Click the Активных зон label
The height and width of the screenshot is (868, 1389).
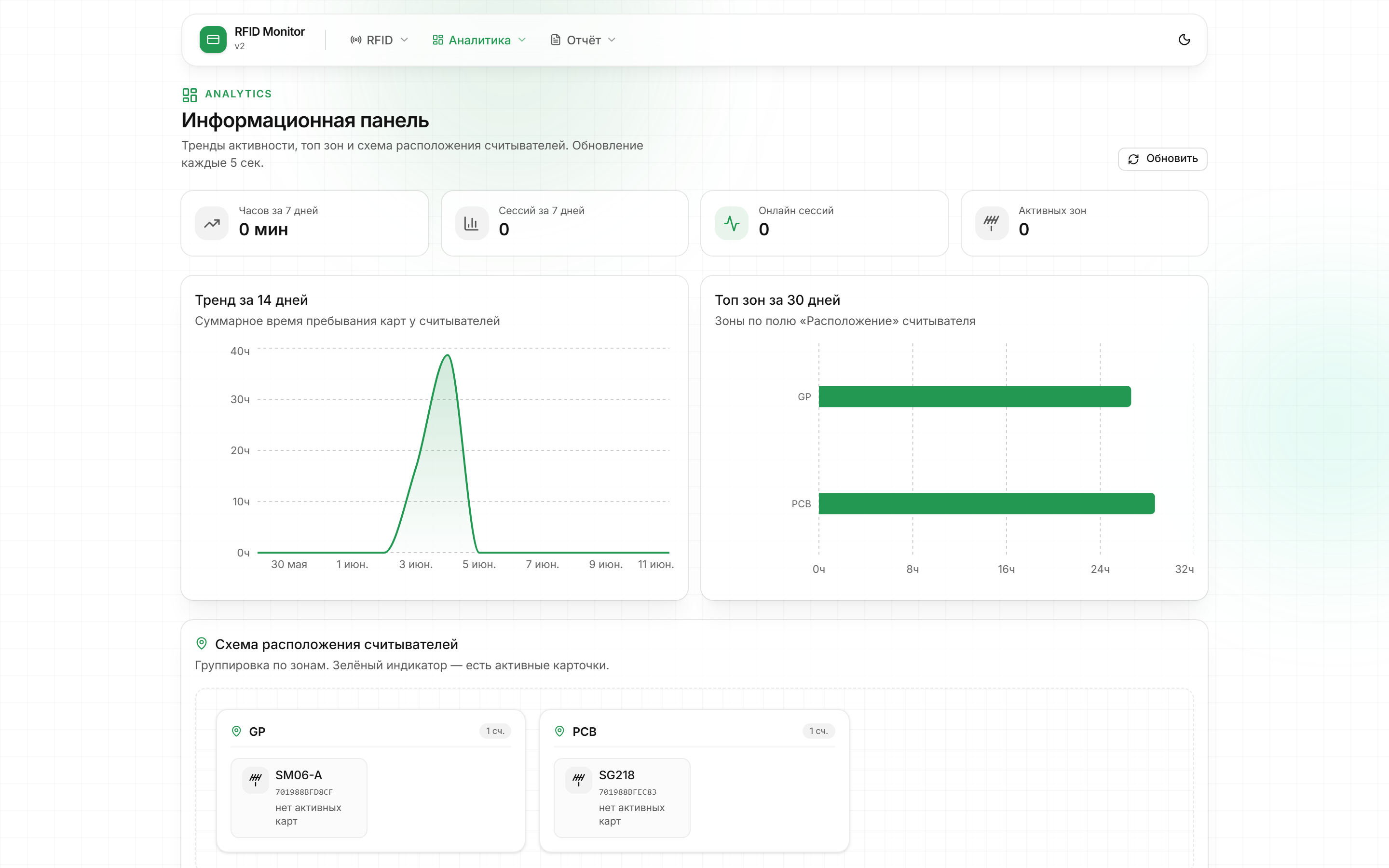pos(1052,211)
